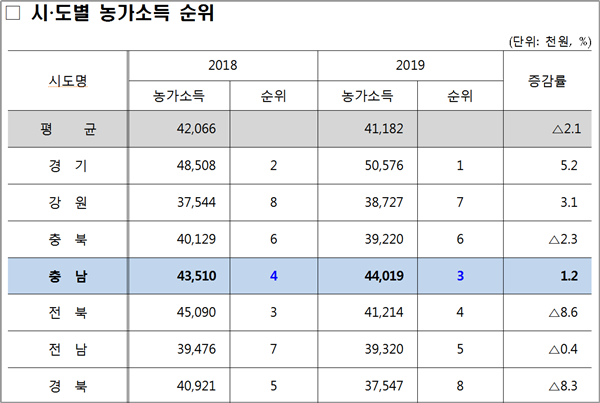Select bold value 43,510 in 충남 row

tap(196, 276)
